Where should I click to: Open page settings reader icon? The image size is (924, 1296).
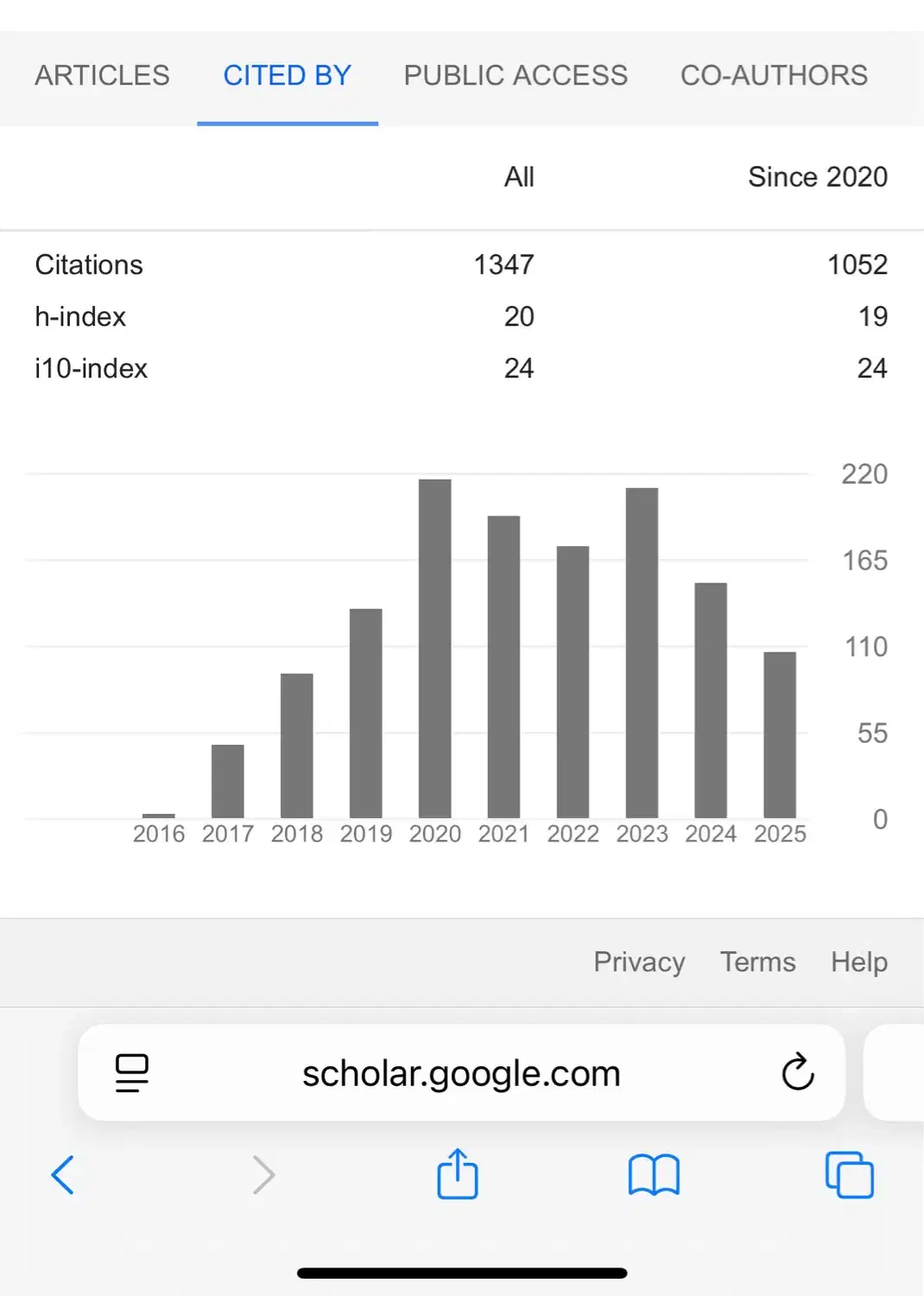pos(132,1073)
